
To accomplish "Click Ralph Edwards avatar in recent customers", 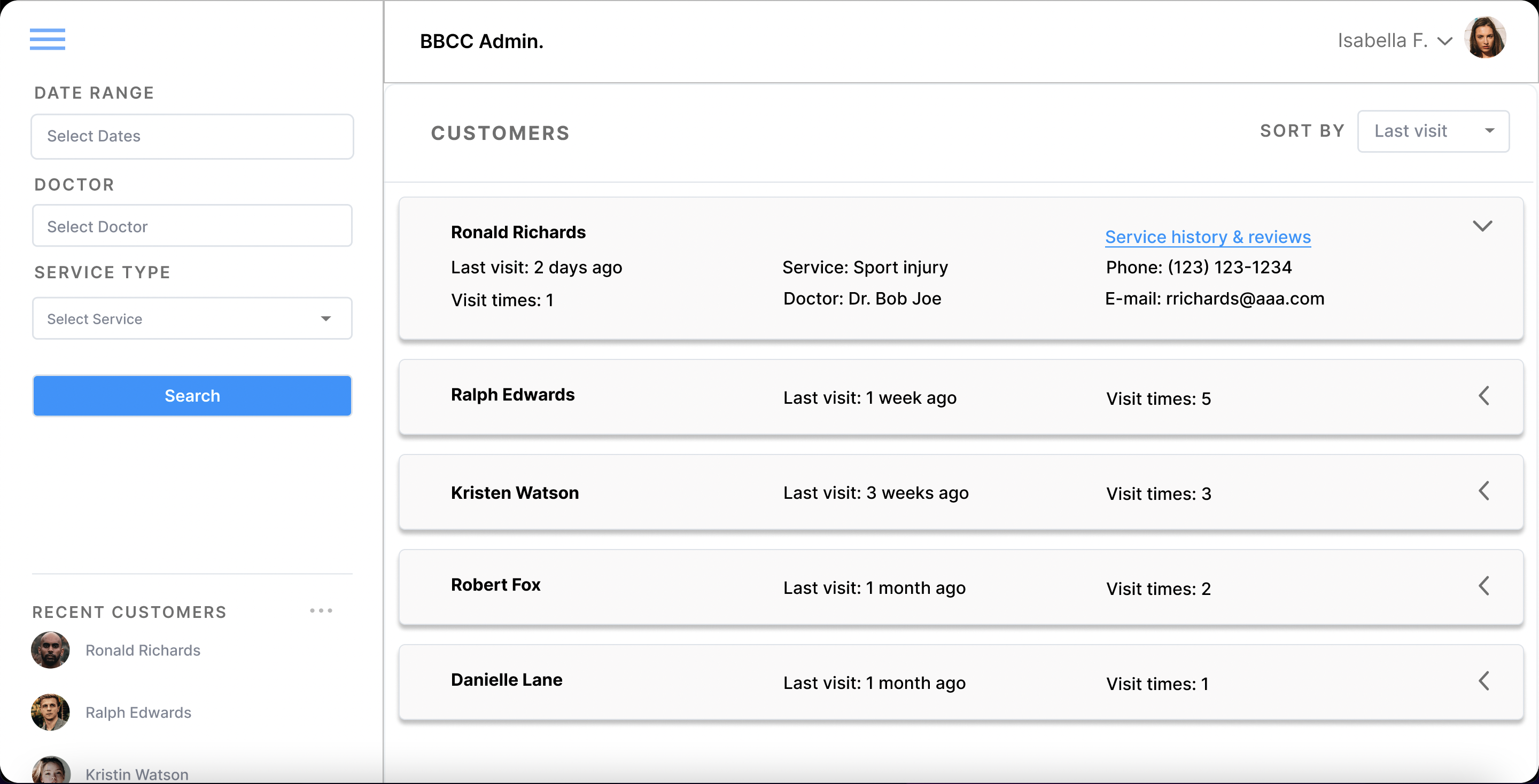I will [x=50, y=712].
